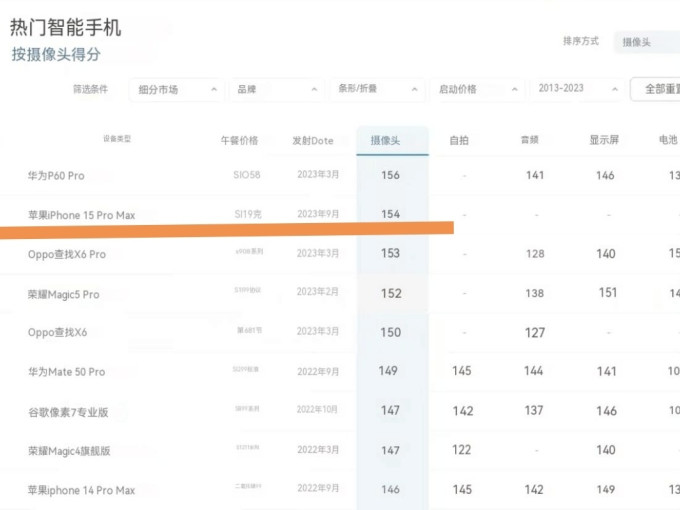
Task: Click the 设备类型 column header
Action: click(117, 139)
